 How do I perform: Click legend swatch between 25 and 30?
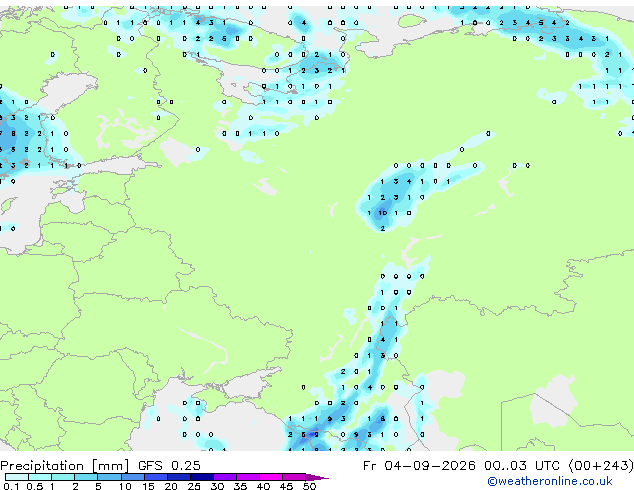pos(201,477)
